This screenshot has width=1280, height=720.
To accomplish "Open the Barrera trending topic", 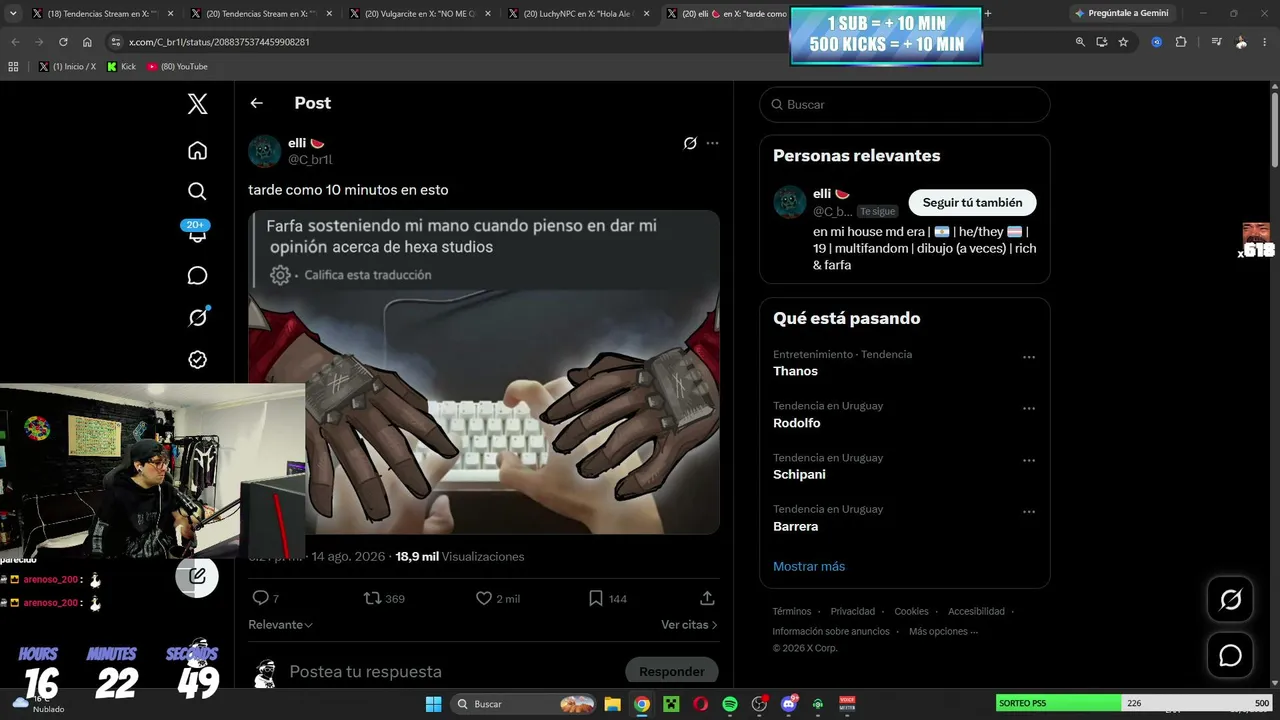I will point(795,527).
